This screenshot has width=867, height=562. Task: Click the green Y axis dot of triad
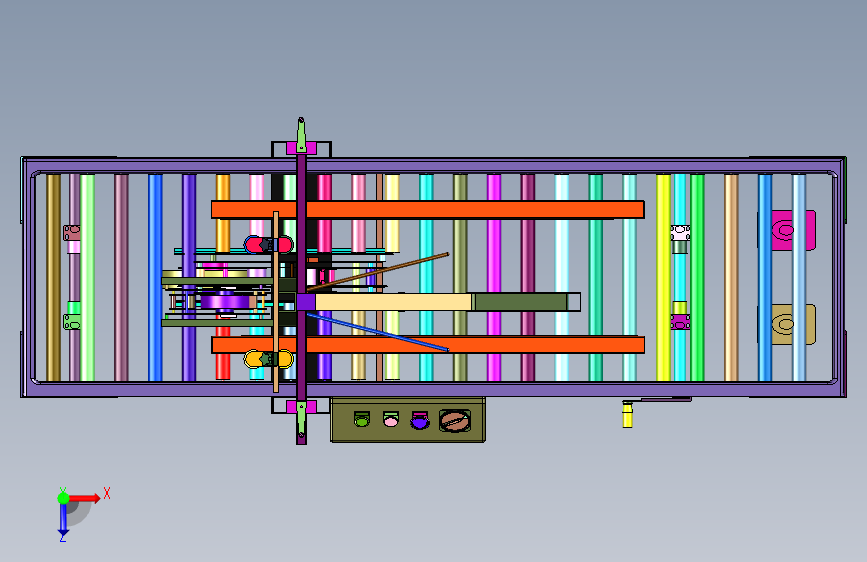tap(63, 498)
